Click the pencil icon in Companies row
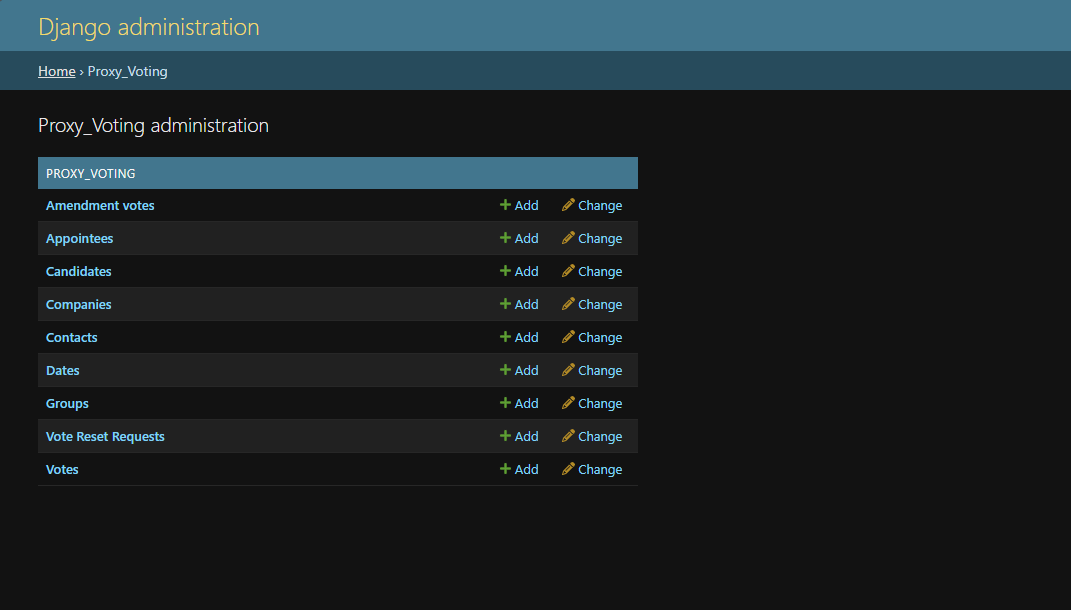Screen dimensions: 1071x610 (568, 303)
